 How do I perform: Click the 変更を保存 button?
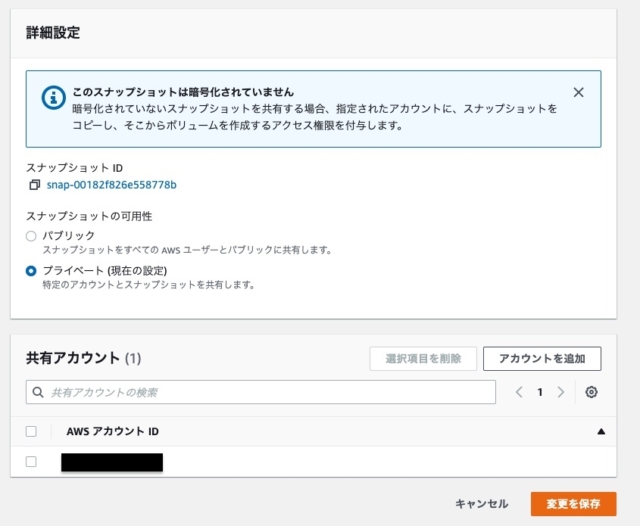coord(573,504)
